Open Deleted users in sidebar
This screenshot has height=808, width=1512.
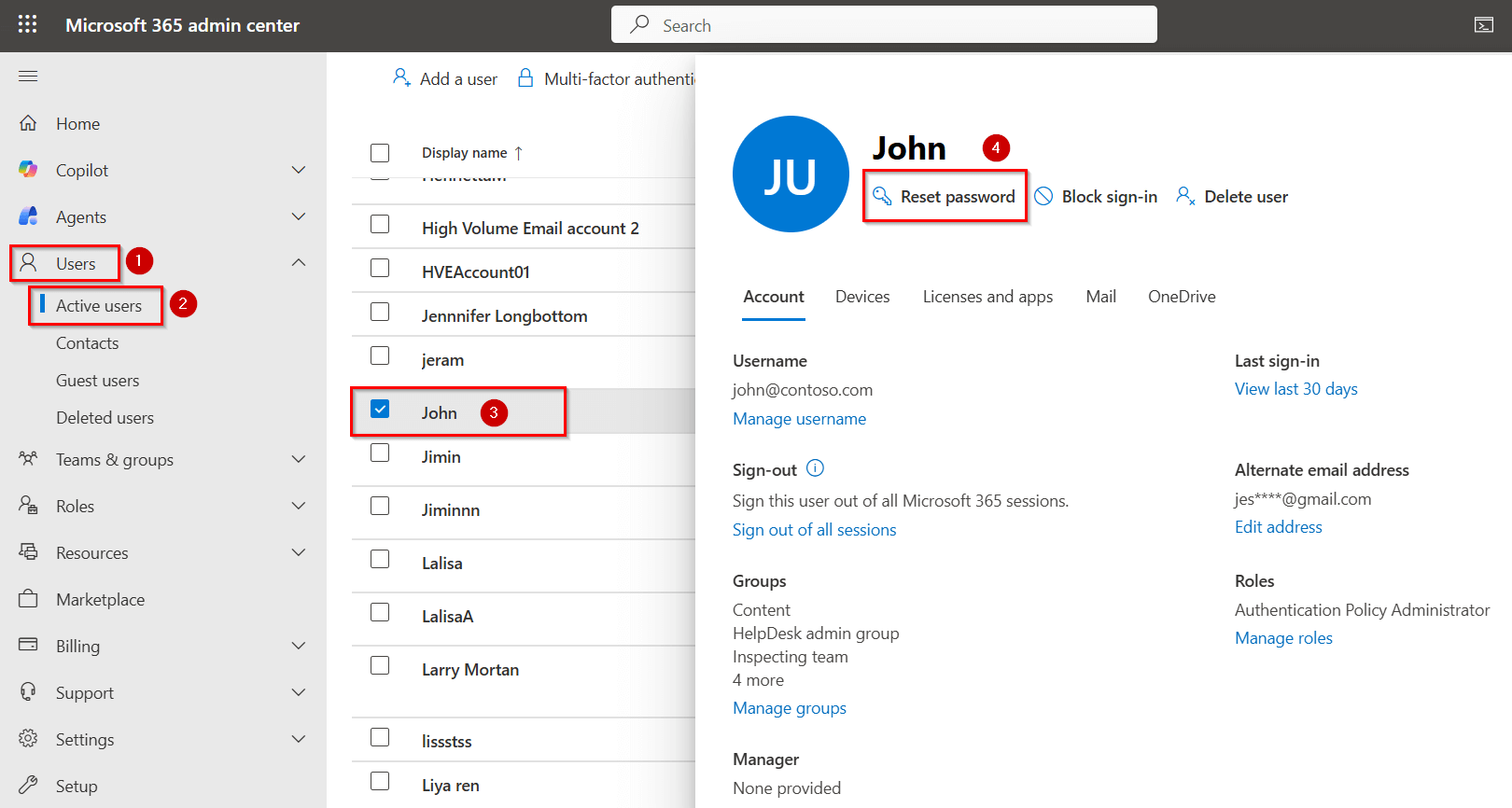[x=105, y=418]
